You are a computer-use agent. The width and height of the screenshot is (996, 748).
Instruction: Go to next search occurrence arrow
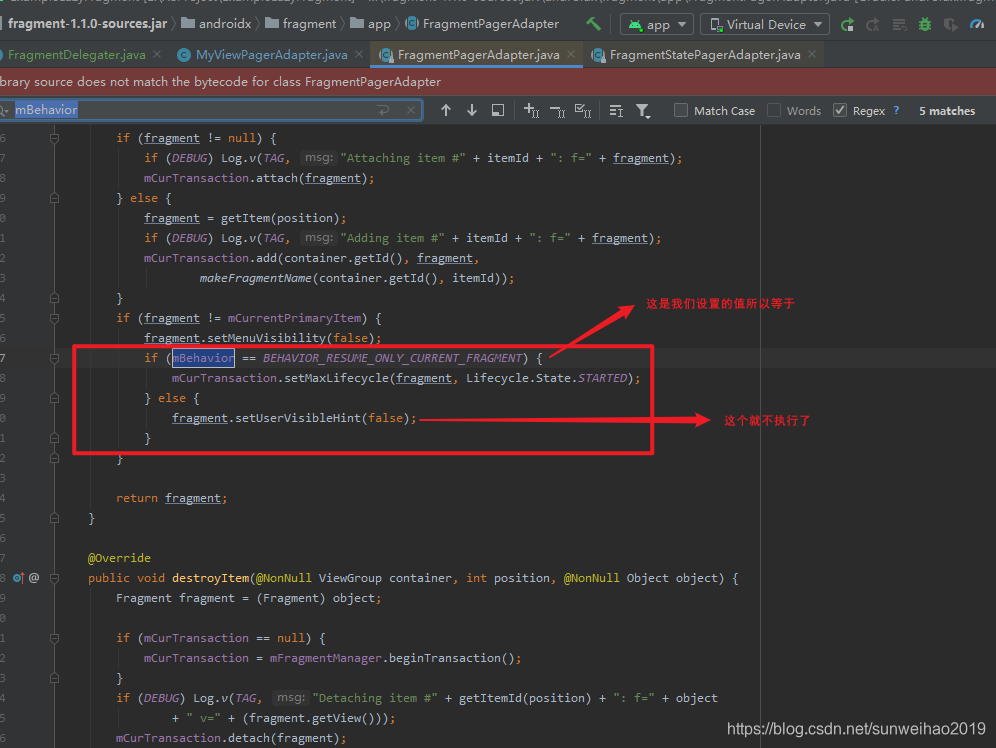point(472,110)
